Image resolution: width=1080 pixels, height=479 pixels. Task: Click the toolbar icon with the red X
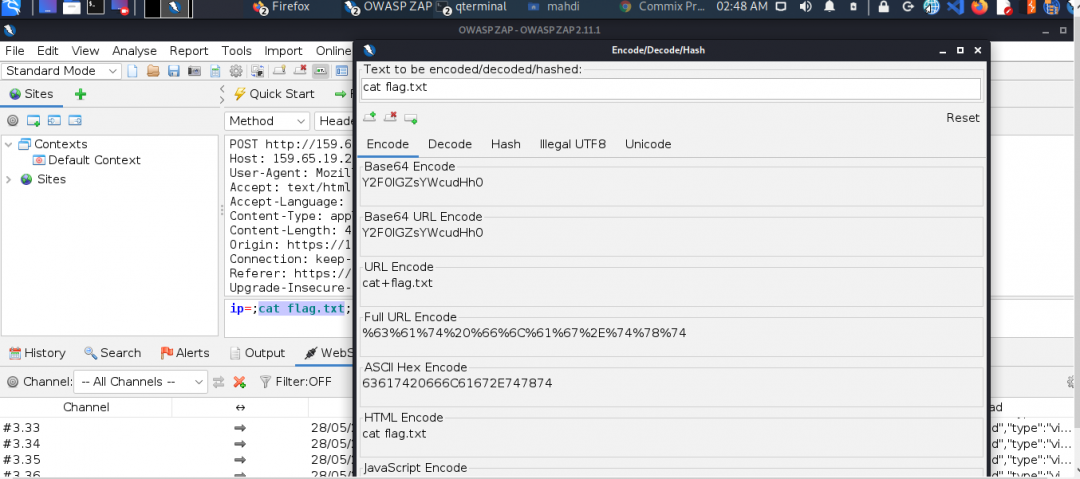pyautogui.click(x=300, y=70)
